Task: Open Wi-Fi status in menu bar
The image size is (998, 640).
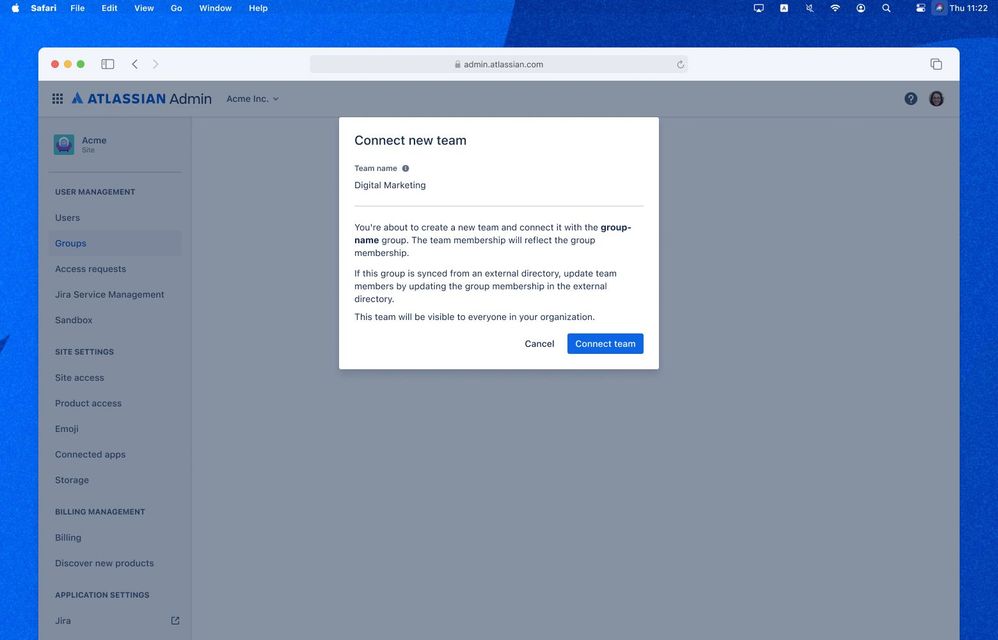Action: coord(835,8)
